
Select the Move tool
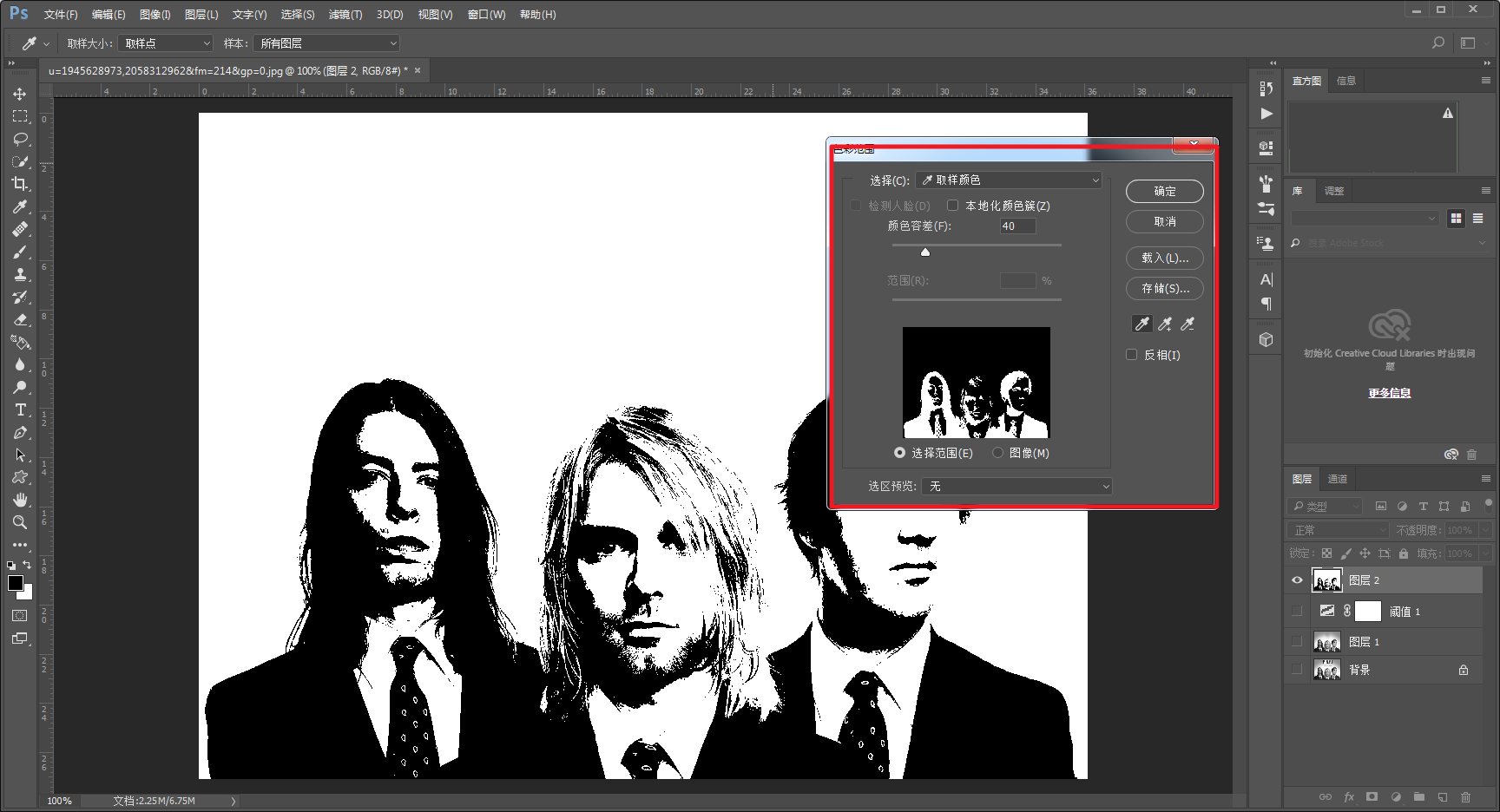20,94
